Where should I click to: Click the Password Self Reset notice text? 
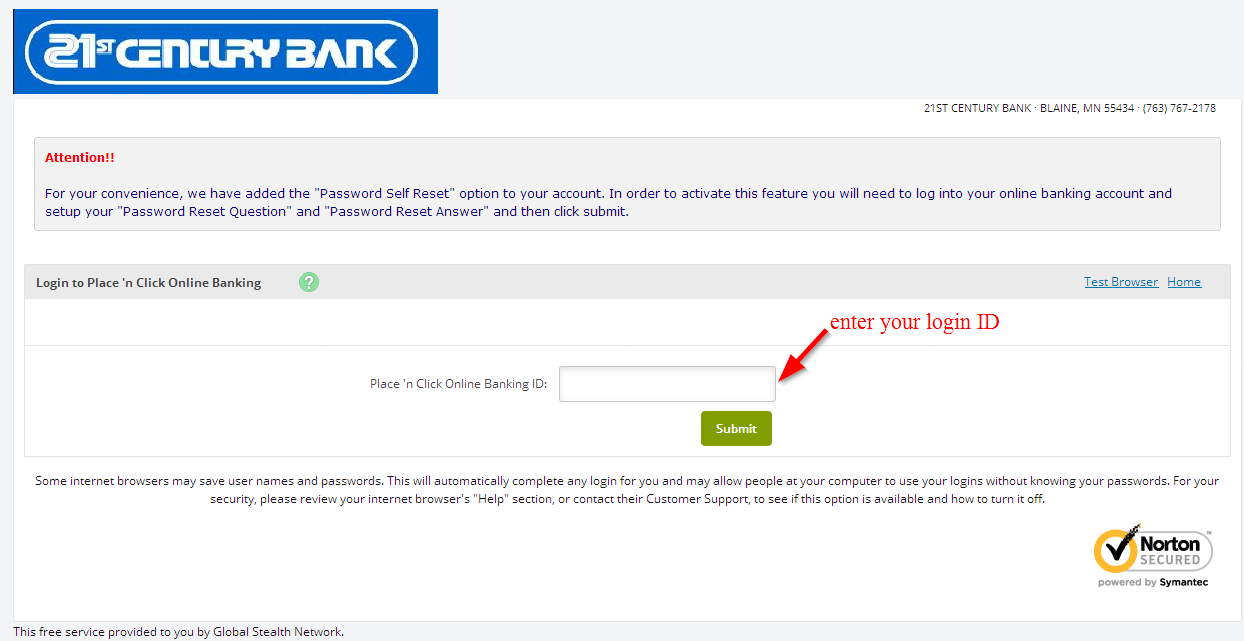click(608, 202)
